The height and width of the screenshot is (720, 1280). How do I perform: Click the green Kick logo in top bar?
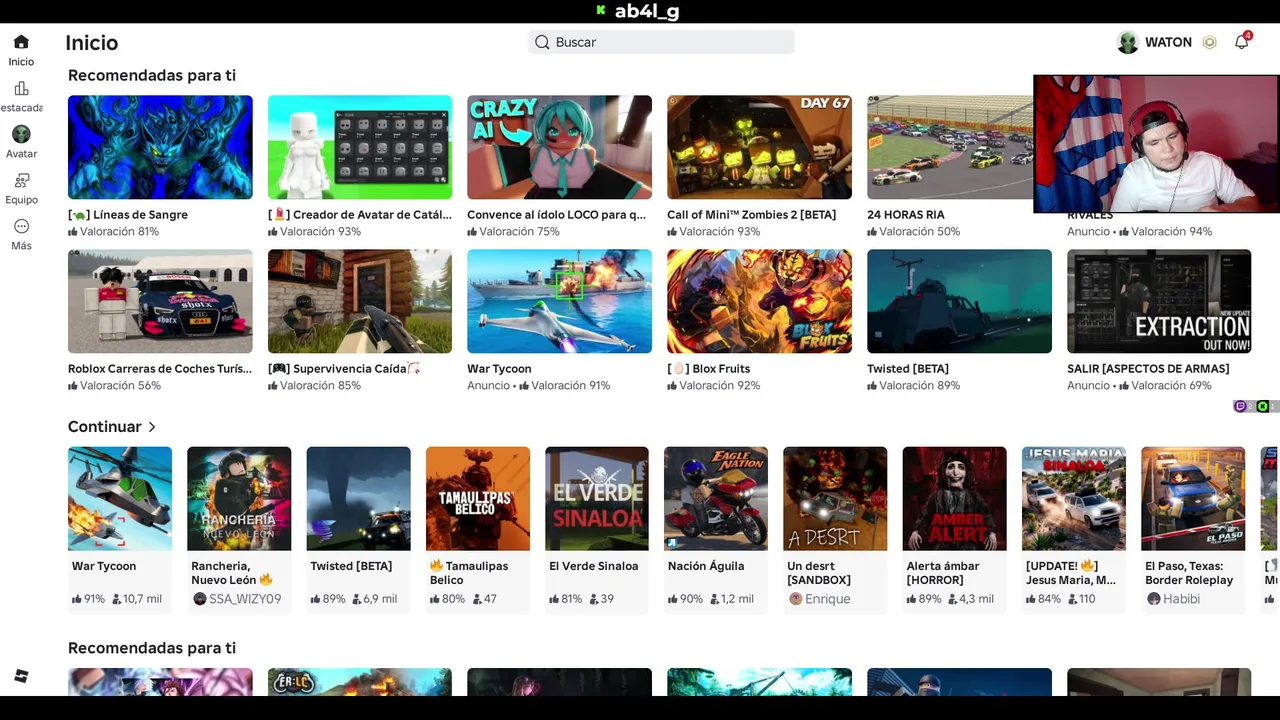[x=600, y=11]
